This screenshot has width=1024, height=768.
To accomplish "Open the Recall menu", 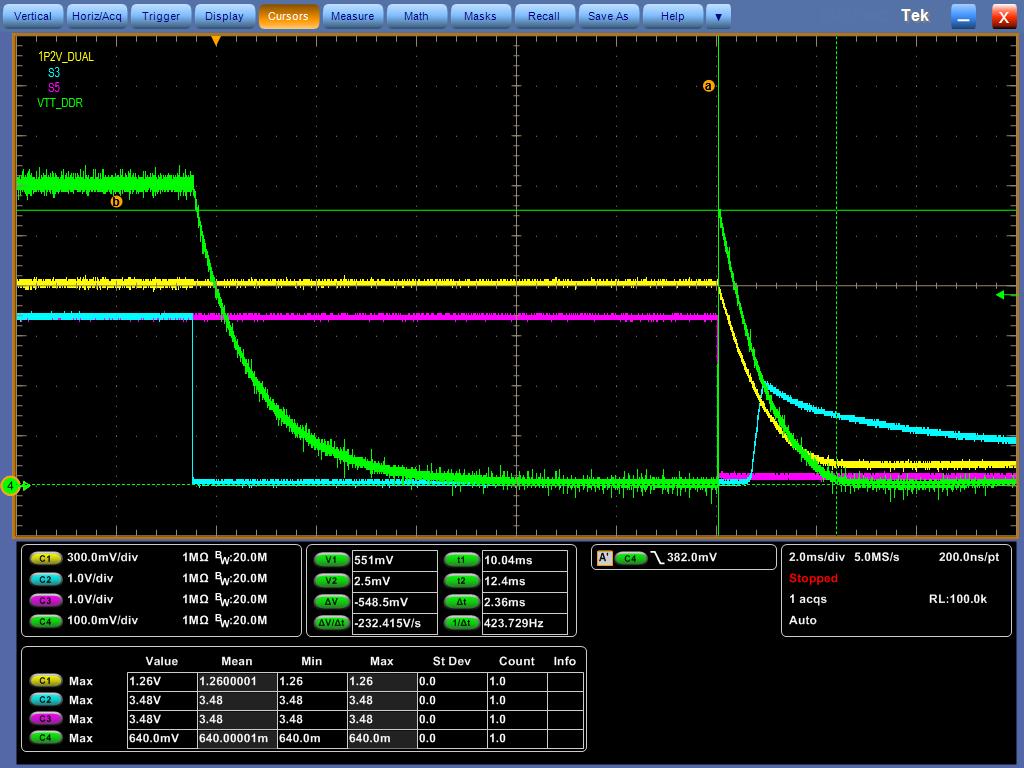I will (x=544, y=16).
